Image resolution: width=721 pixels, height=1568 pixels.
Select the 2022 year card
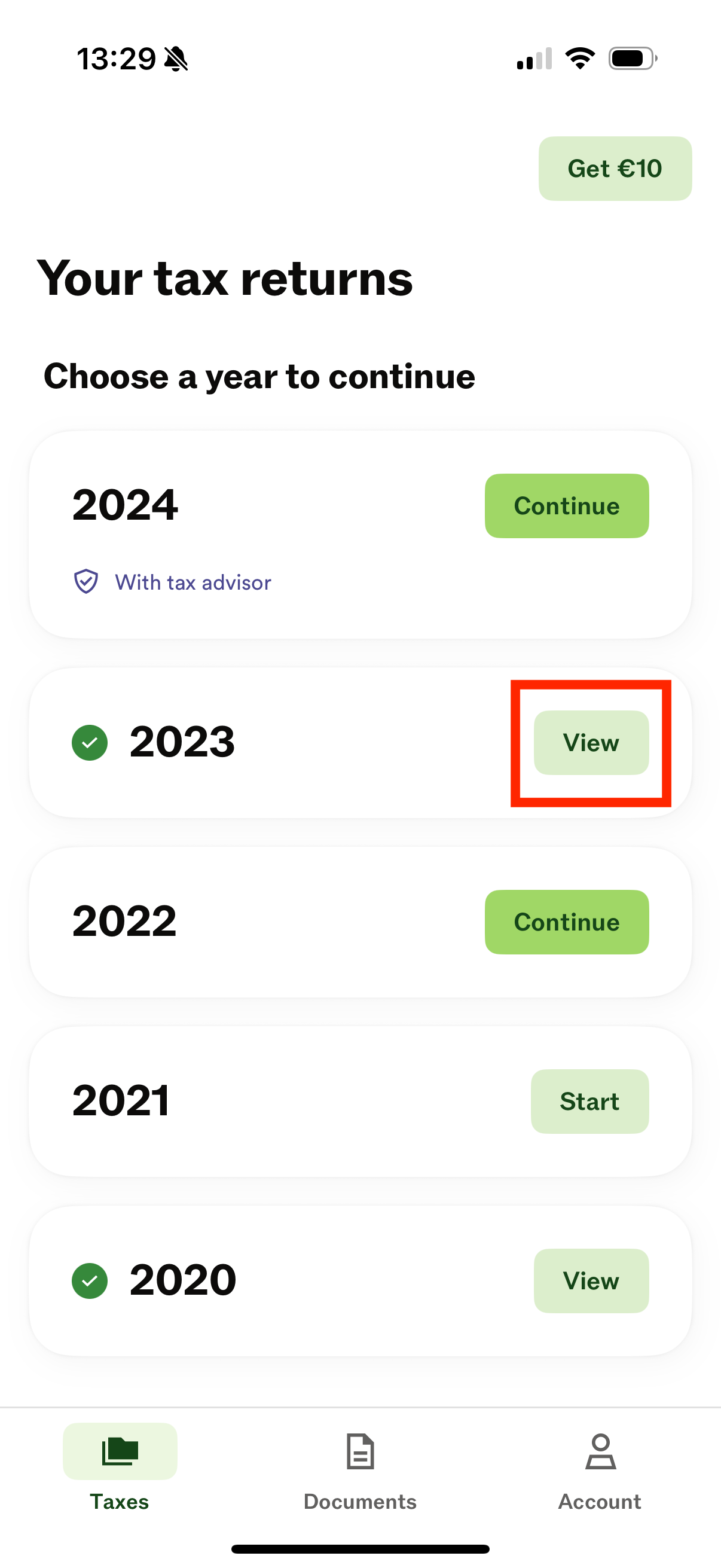coord(360,922)
